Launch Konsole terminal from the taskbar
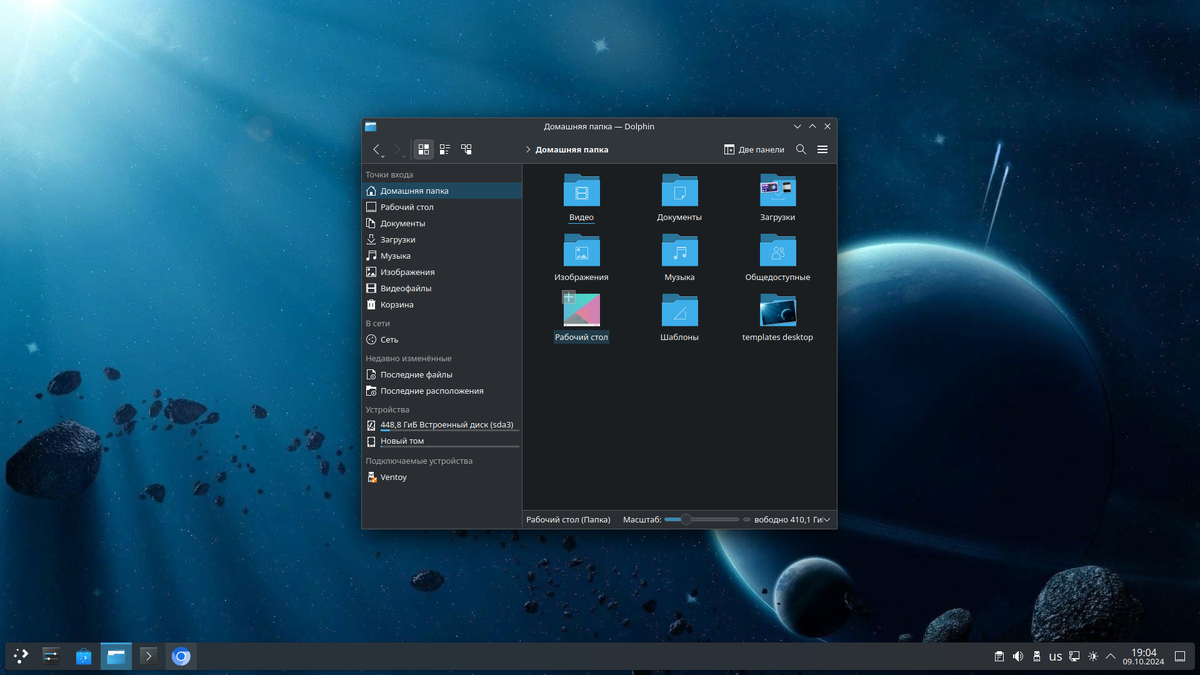 click(x=148, y=656)
